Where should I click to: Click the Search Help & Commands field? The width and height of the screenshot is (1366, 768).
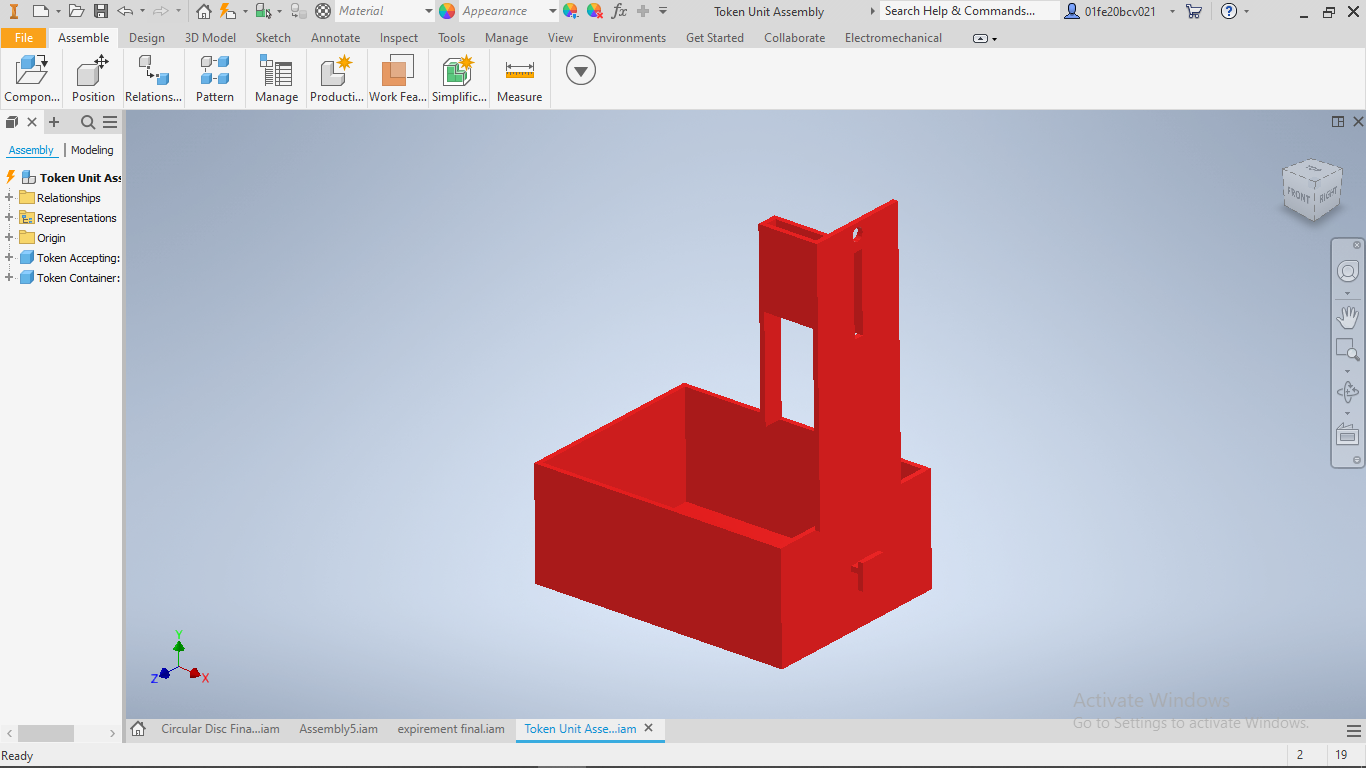tap(969, 11)
